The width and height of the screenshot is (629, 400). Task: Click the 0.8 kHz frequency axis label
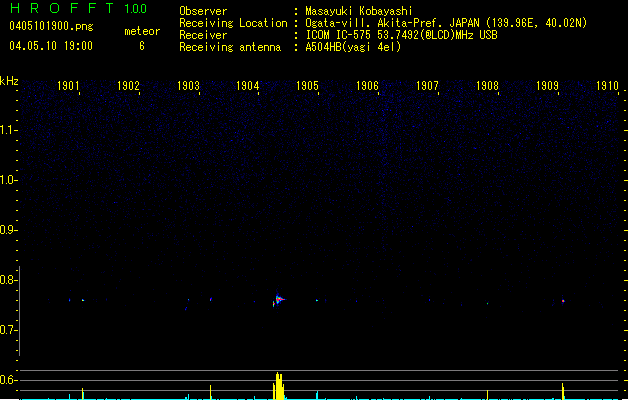(8, 280)
